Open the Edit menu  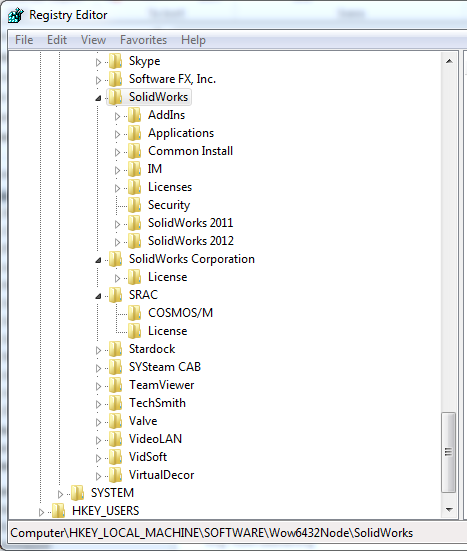coord(57,40)
